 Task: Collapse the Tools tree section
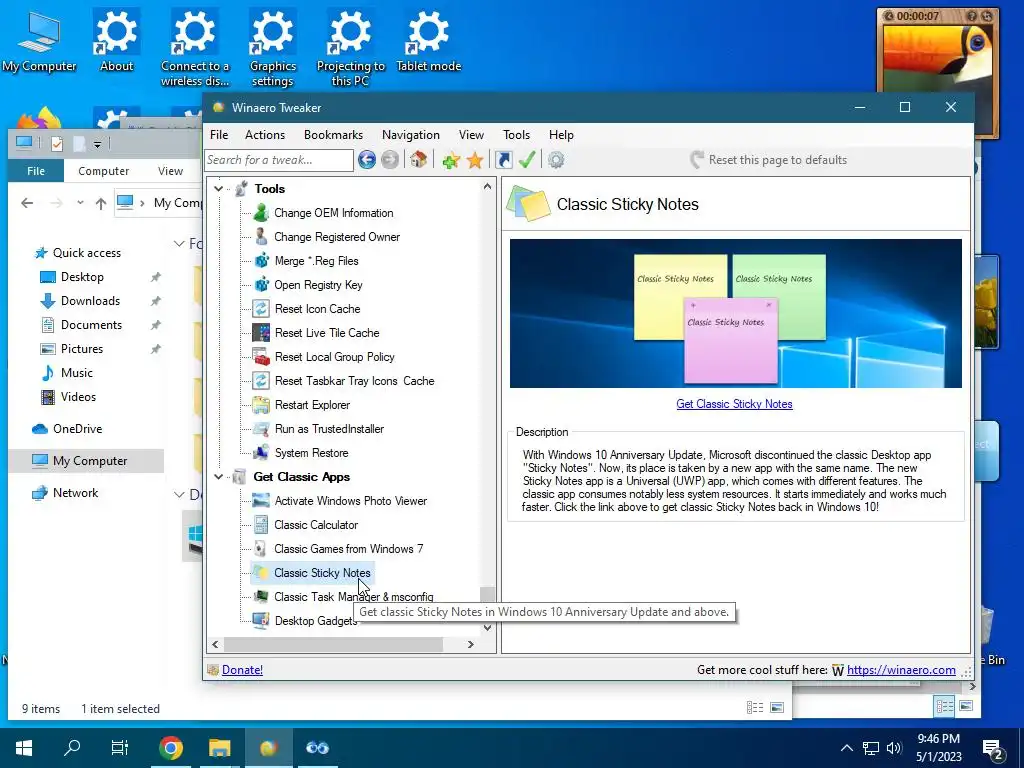point(219,189)
